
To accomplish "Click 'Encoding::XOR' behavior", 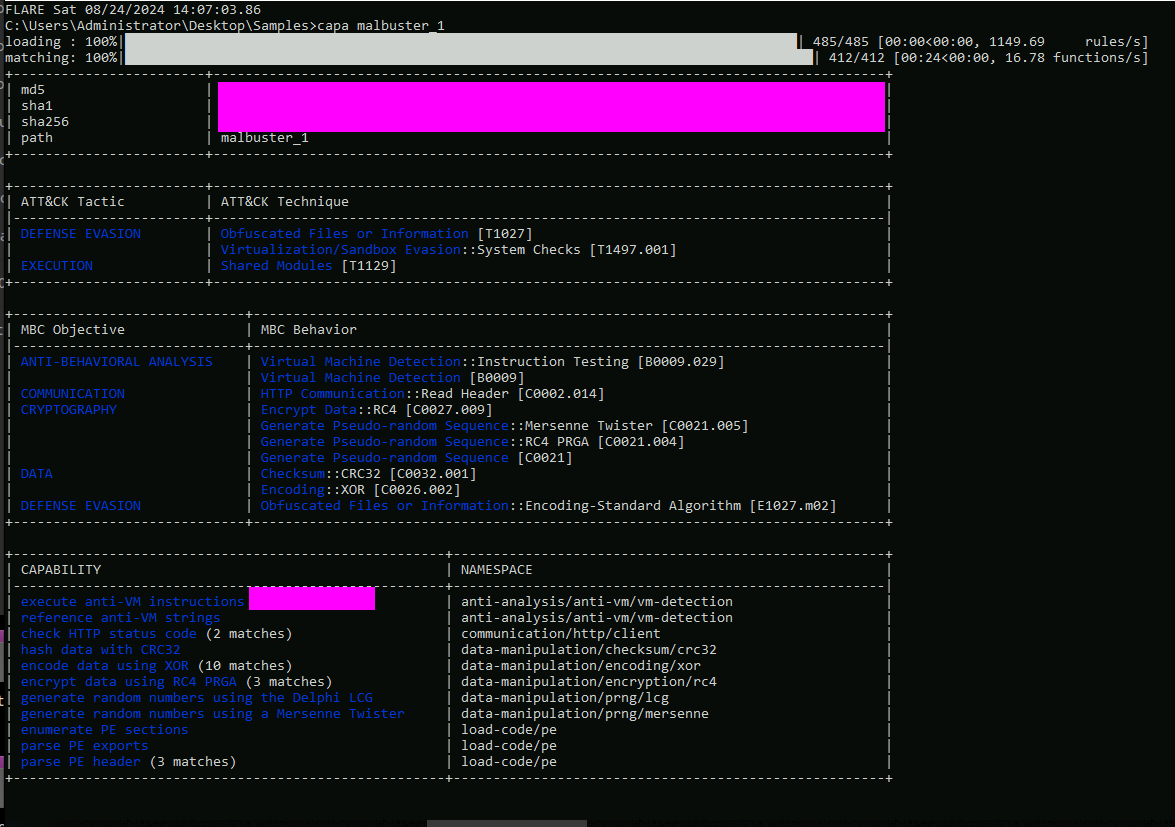I will point(360,490).
